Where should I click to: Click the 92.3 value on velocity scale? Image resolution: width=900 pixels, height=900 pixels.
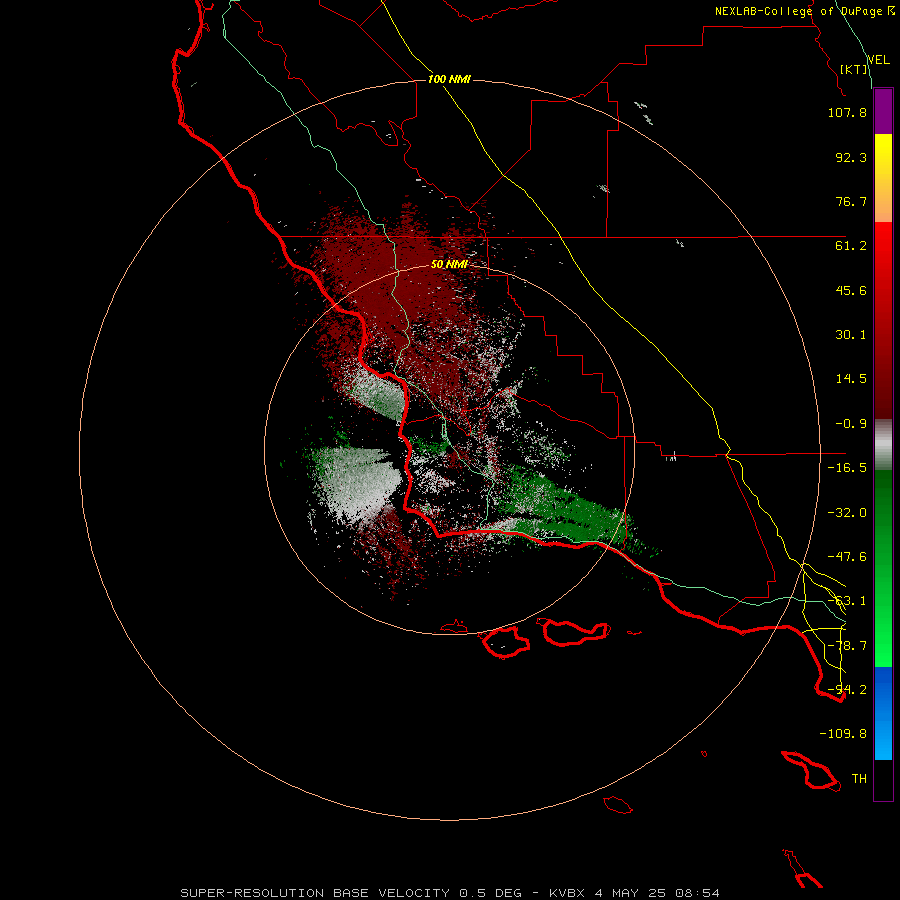(x=851, y=157)
